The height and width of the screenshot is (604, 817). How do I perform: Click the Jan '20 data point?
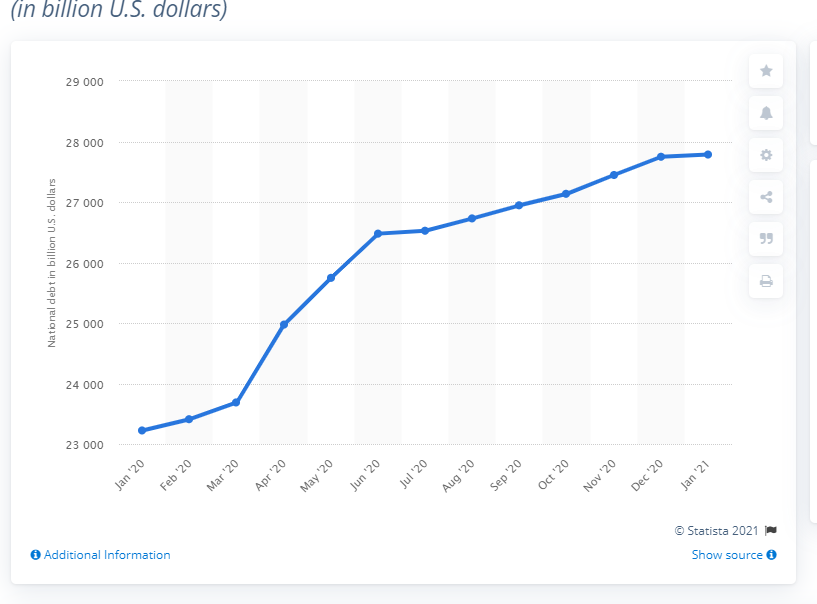(142, 431)
